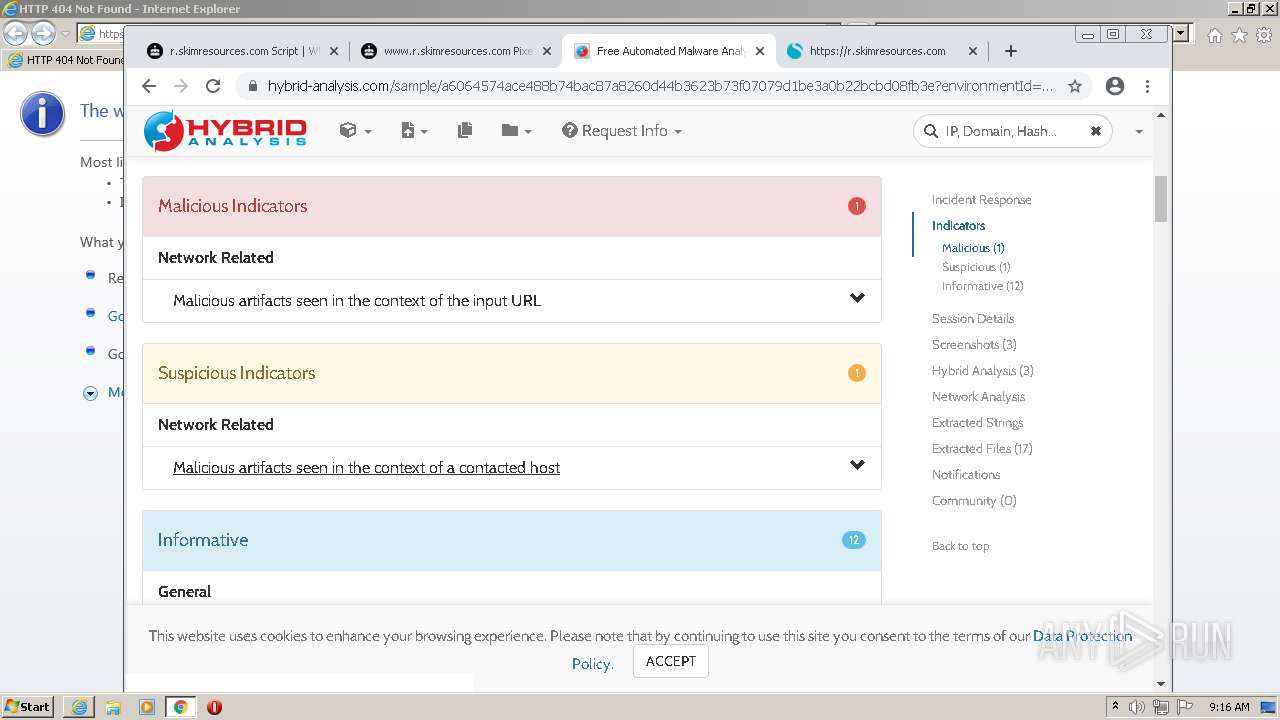The width and height of the screenshot is (1280, 720).
Task: Jump to Extracted Files (17) section
Action: point(982,448)
